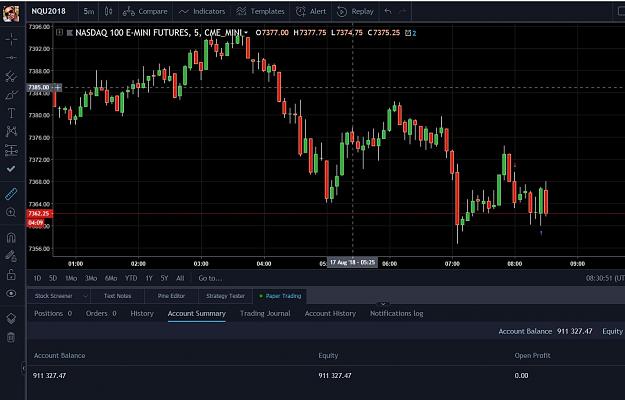Select the Paper Trading tab
625x400 pixels.
coord(281,296)
